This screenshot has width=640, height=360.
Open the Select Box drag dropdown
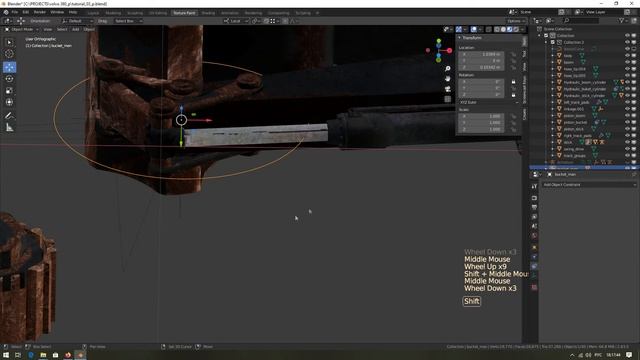click(x=128, y=21)
